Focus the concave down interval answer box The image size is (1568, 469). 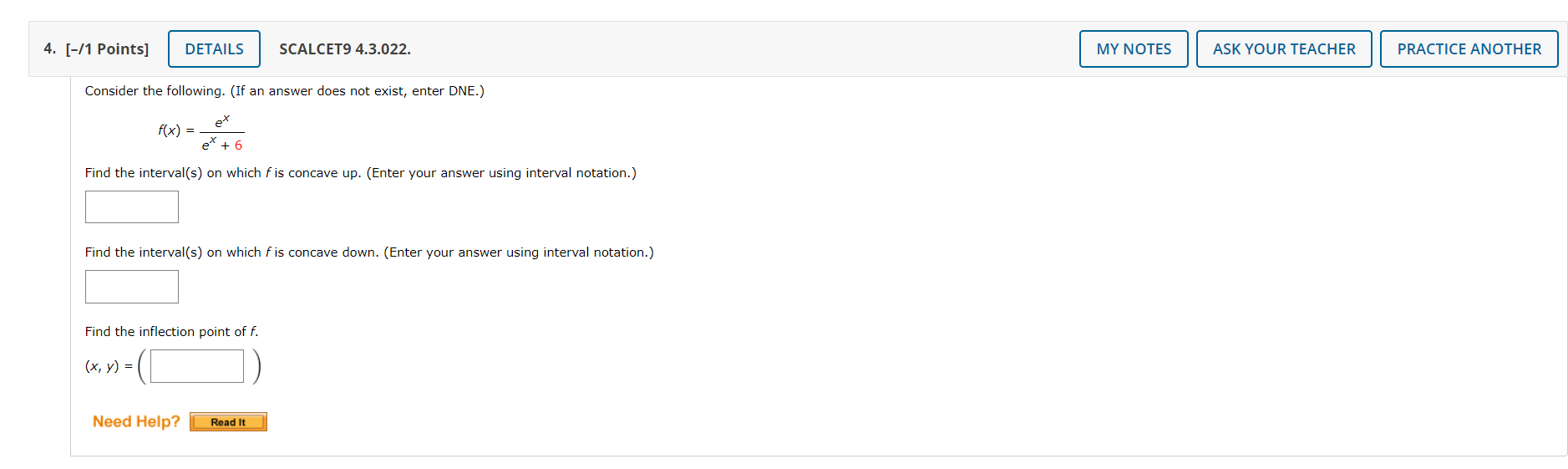pyautogui.click(x=132, y=287)
